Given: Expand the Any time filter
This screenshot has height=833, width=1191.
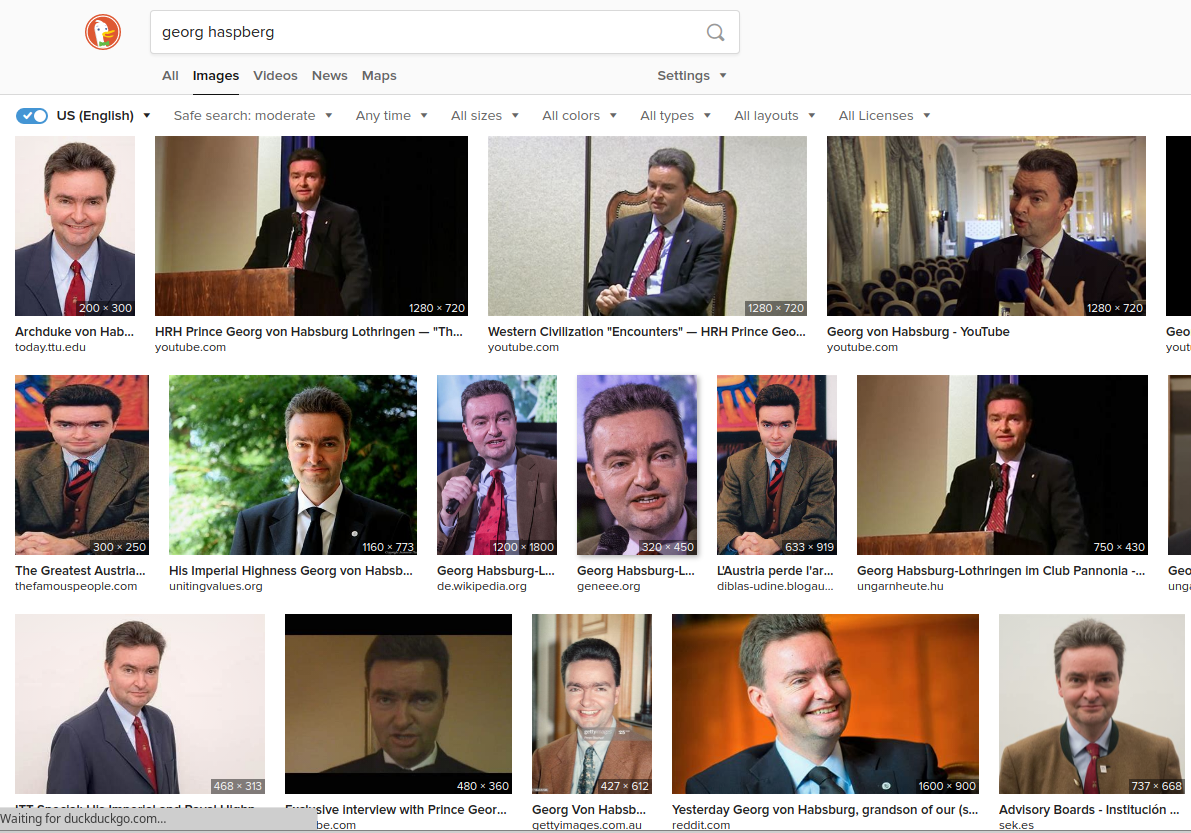Looking at the screenshot, I should 391,115.
